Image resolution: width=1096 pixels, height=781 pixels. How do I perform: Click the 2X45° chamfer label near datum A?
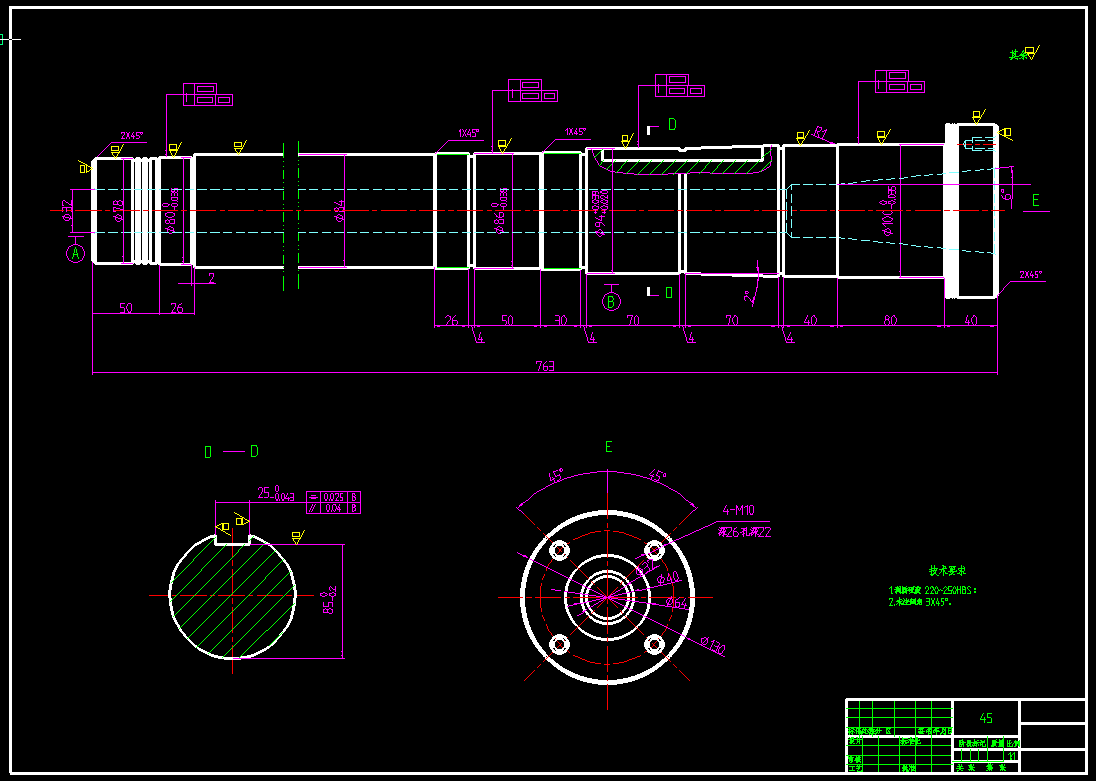[132, 136]
